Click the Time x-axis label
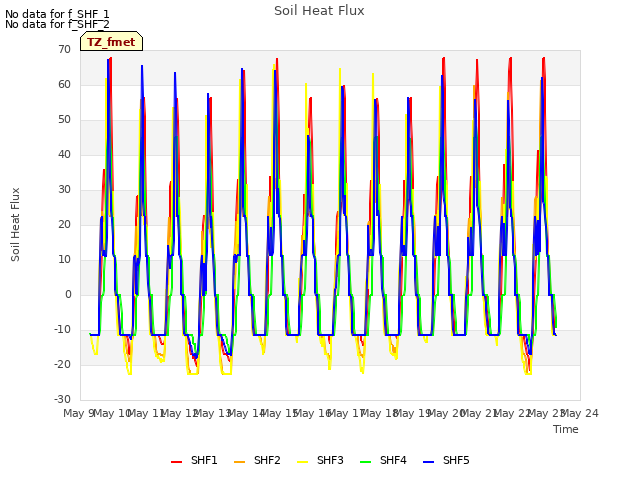640x480 pixels. [566, 429]
